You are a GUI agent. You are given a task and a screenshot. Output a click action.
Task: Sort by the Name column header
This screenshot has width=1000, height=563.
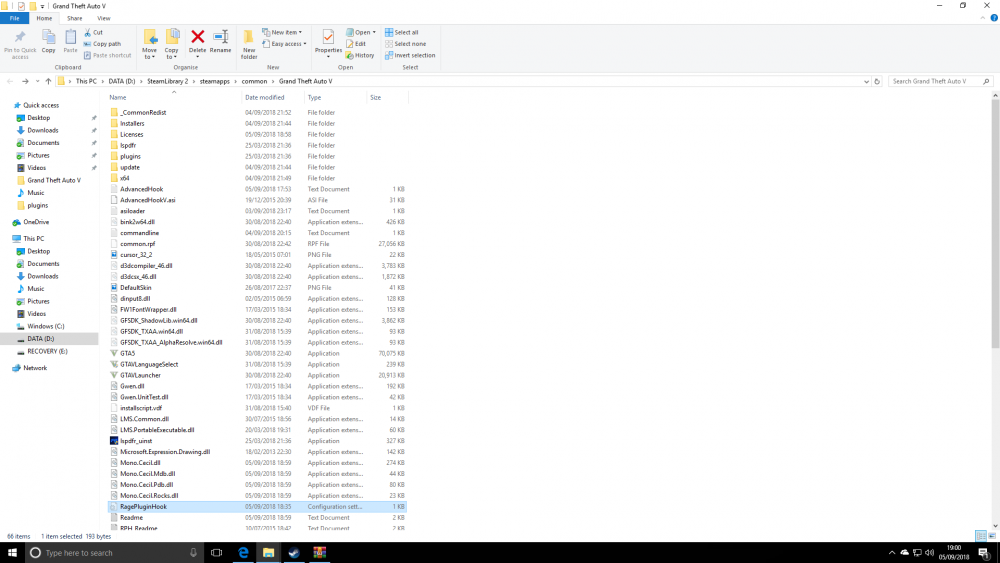pos(173,98)
